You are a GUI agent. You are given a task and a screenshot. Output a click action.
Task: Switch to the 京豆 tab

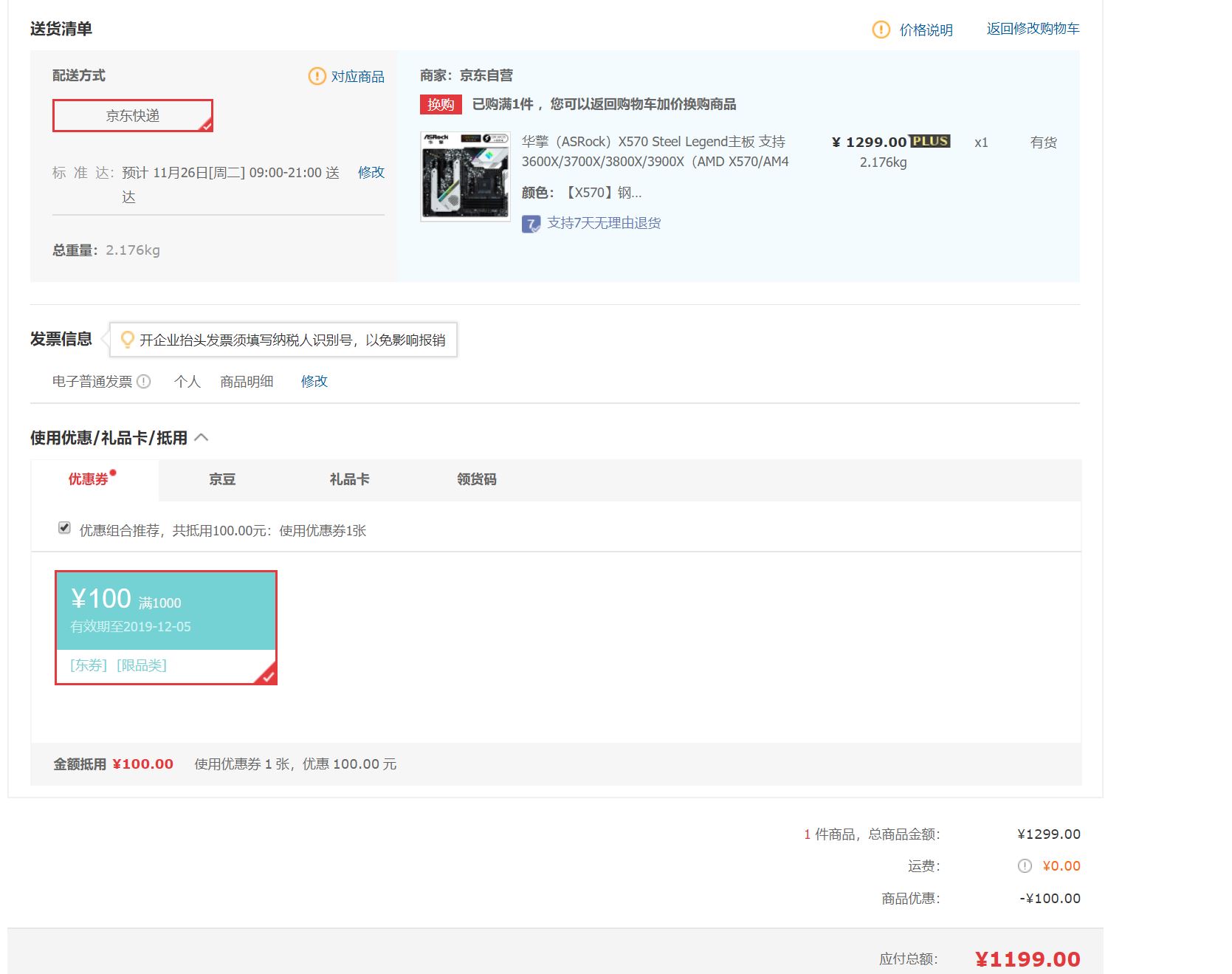tap(222, 479)
